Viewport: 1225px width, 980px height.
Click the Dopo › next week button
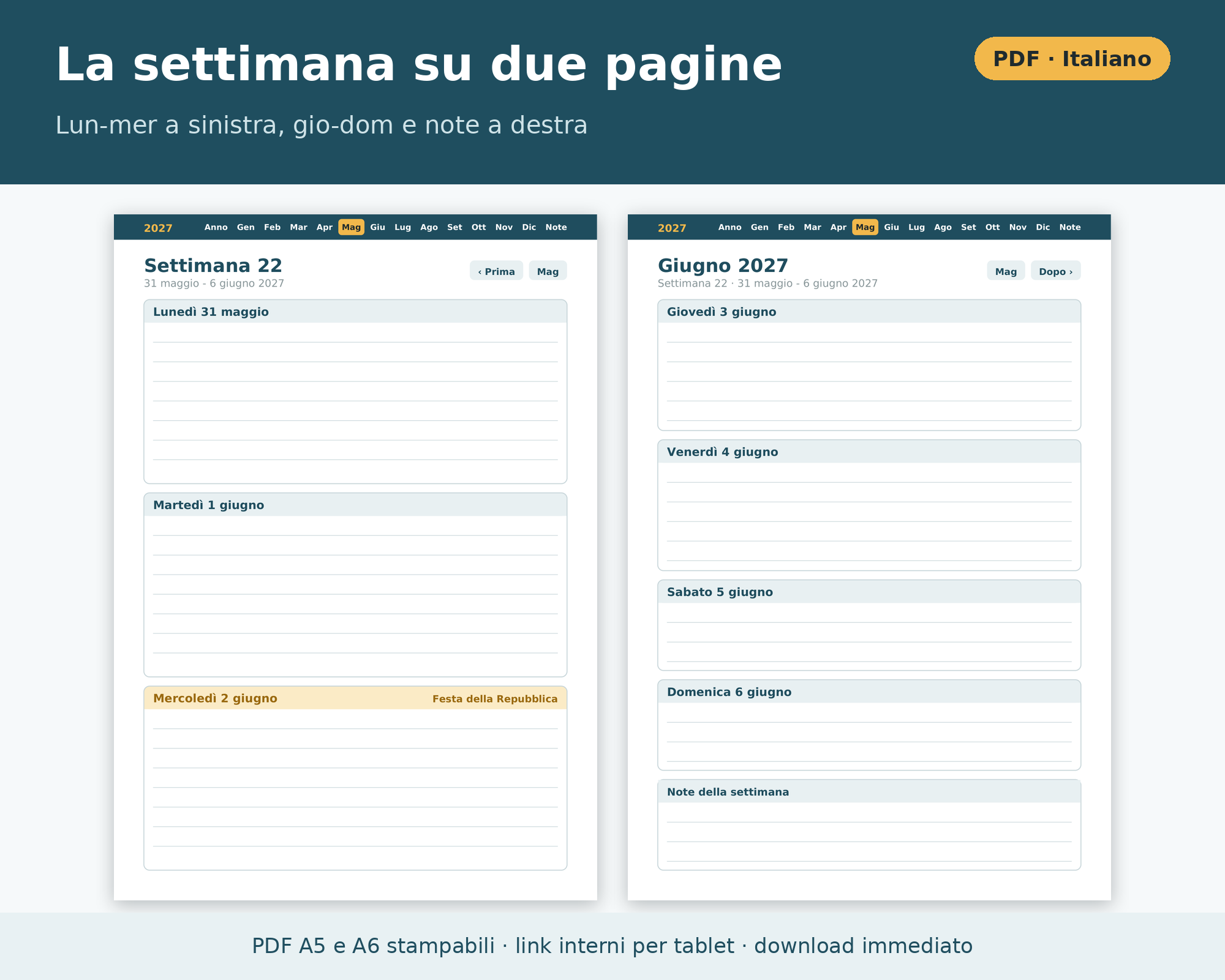point(1055,271)
